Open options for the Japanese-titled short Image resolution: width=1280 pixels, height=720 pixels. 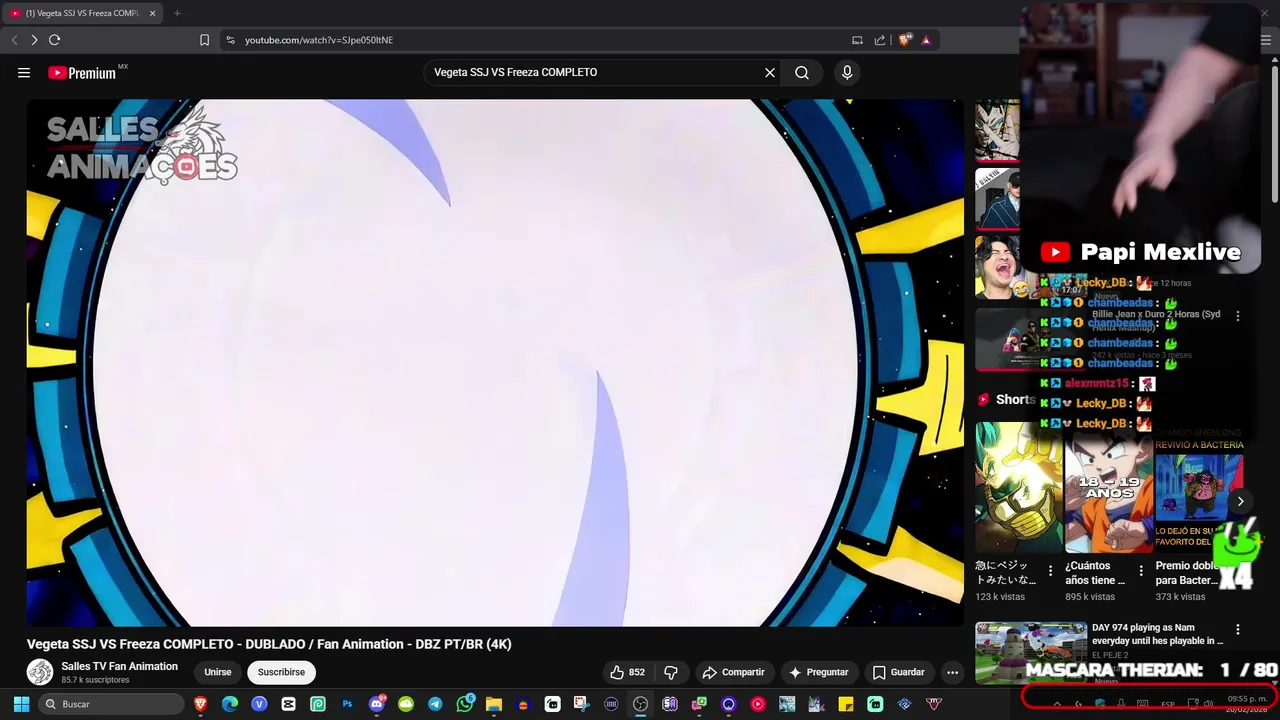click(x=1050, y=571)
